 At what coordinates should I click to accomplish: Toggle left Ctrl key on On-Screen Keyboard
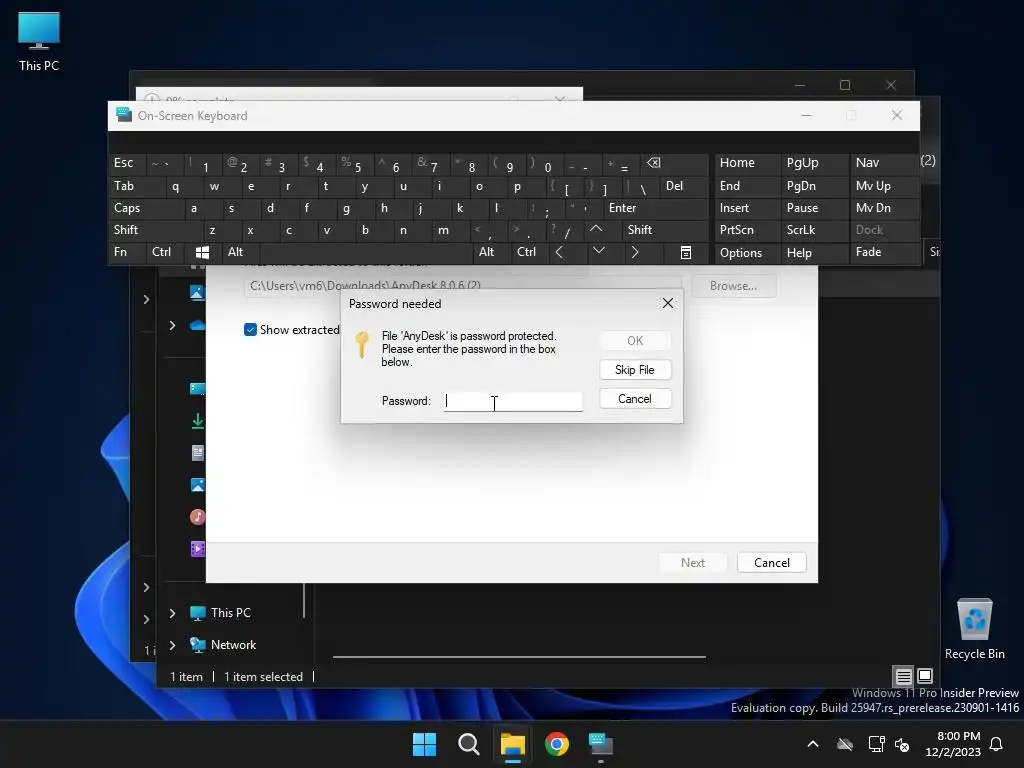[165, 252]
